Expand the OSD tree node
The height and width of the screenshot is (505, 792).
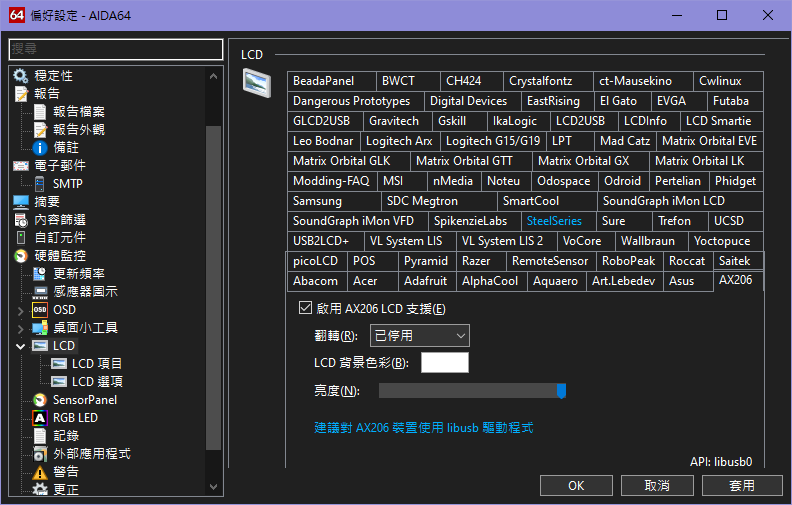click(x=20, y=310)
